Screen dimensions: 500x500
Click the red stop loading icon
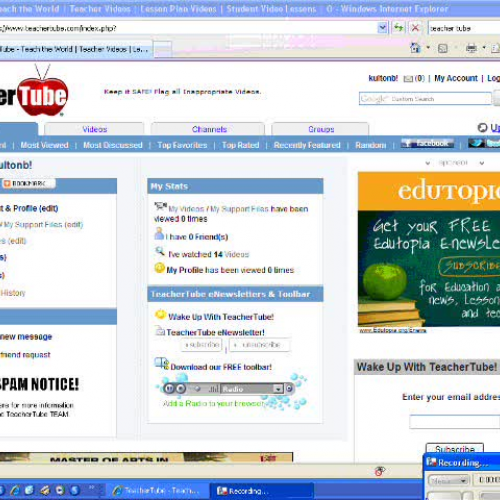415,28
